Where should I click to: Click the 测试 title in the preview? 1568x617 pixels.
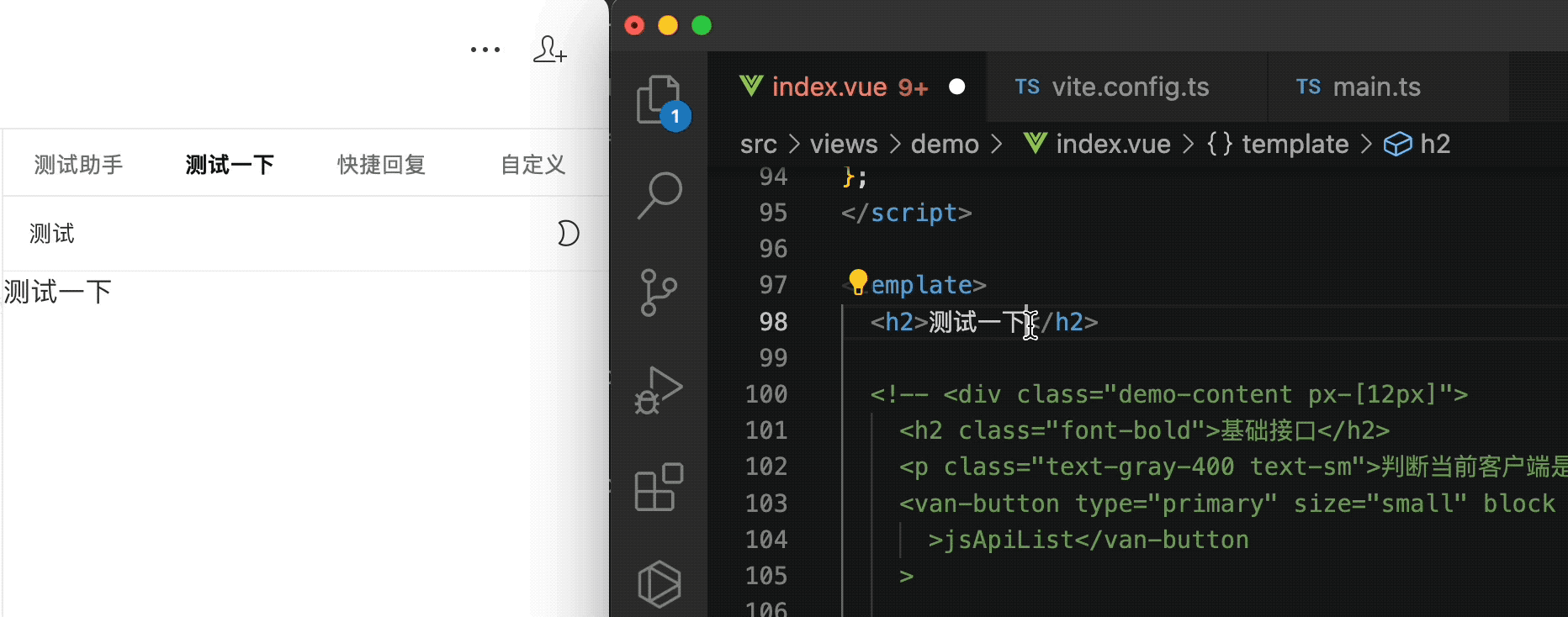click(x=52, y=234)
